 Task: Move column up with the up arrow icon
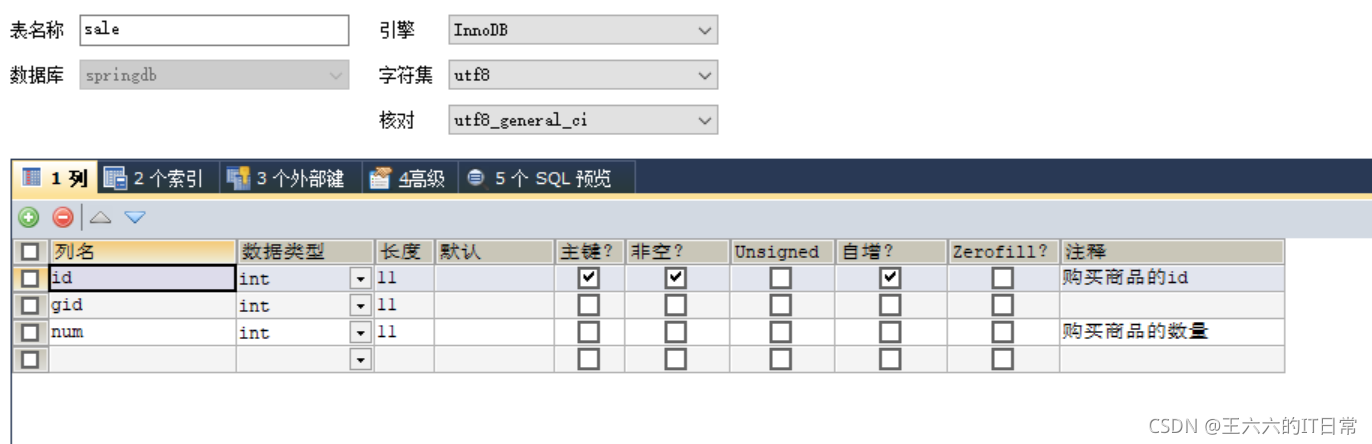[100, 217]
